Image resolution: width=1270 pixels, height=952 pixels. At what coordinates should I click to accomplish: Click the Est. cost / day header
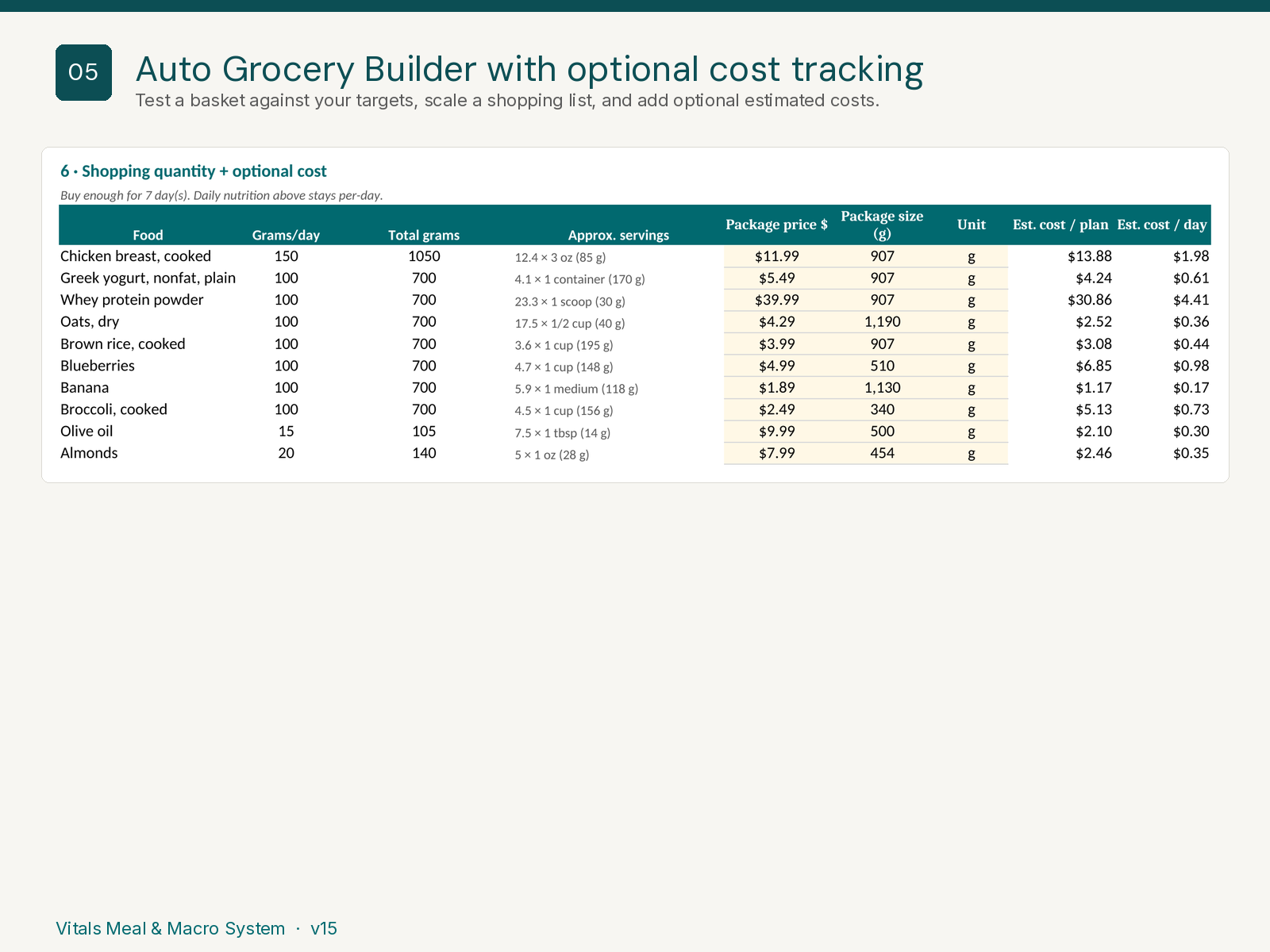(1162, 225)
